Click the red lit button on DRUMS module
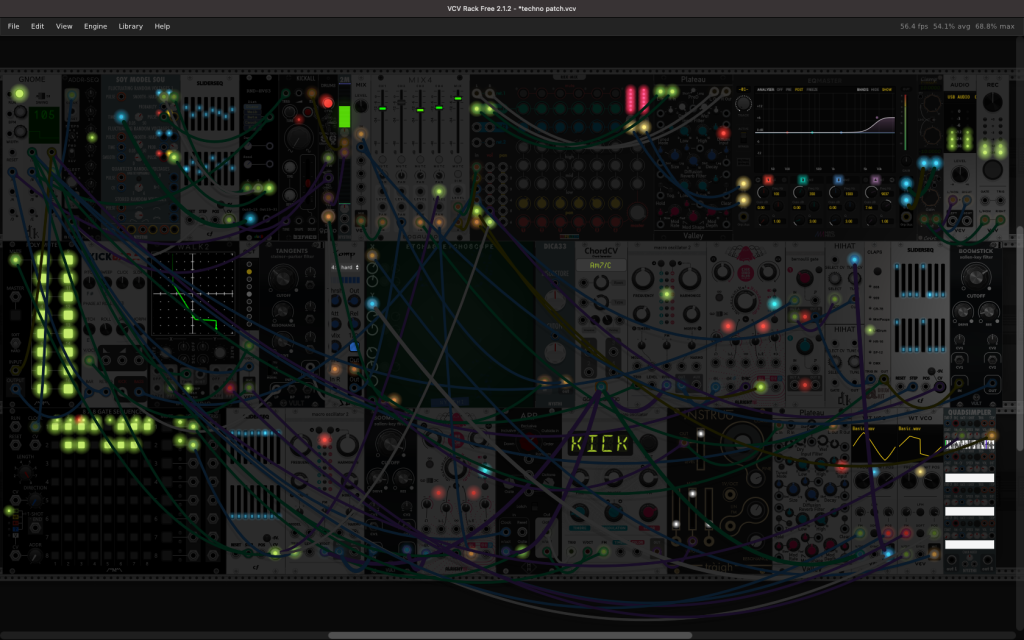Image resolution: width=1024 pixels, height=640 pixels. click(327, 103)
